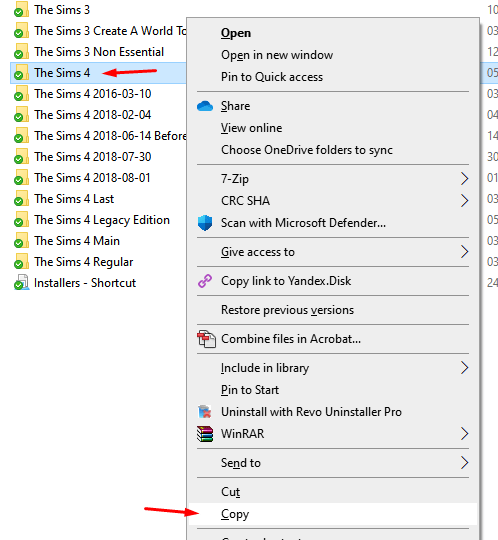Expand the CRC SHA submenu arrow

464,201
